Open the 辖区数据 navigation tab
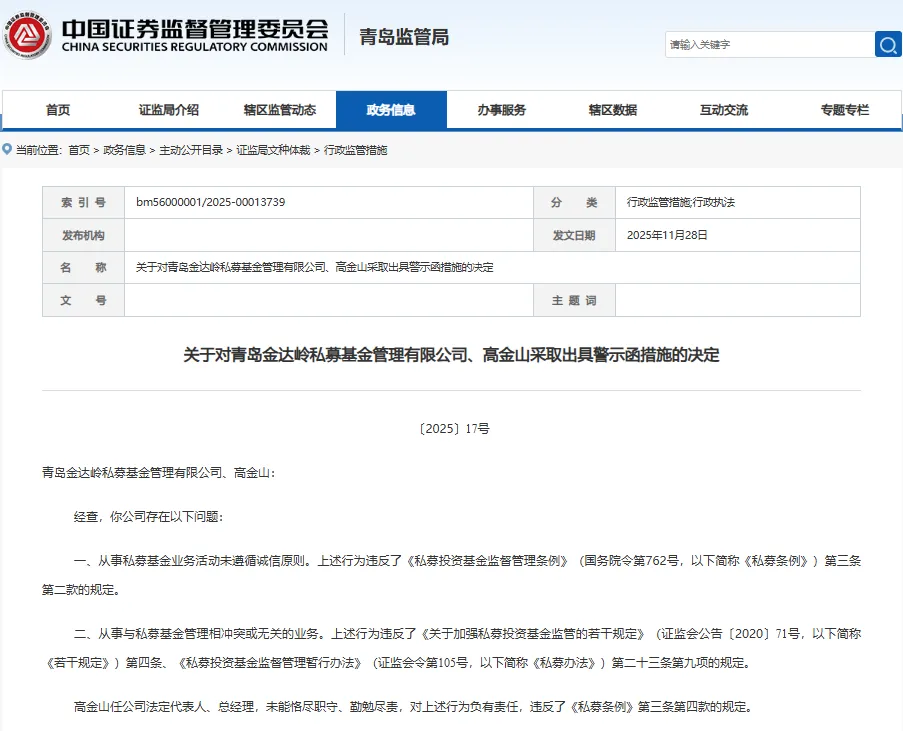903x731 pixels. tap(612, 110)
